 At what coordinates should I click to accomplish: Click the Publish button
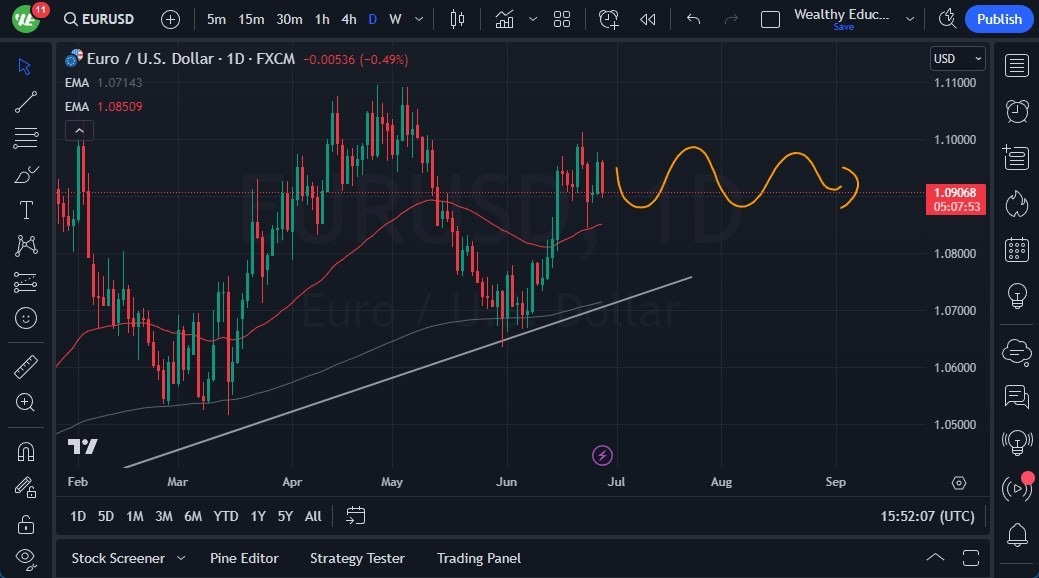pyautogui.click(x=998, y=18)
